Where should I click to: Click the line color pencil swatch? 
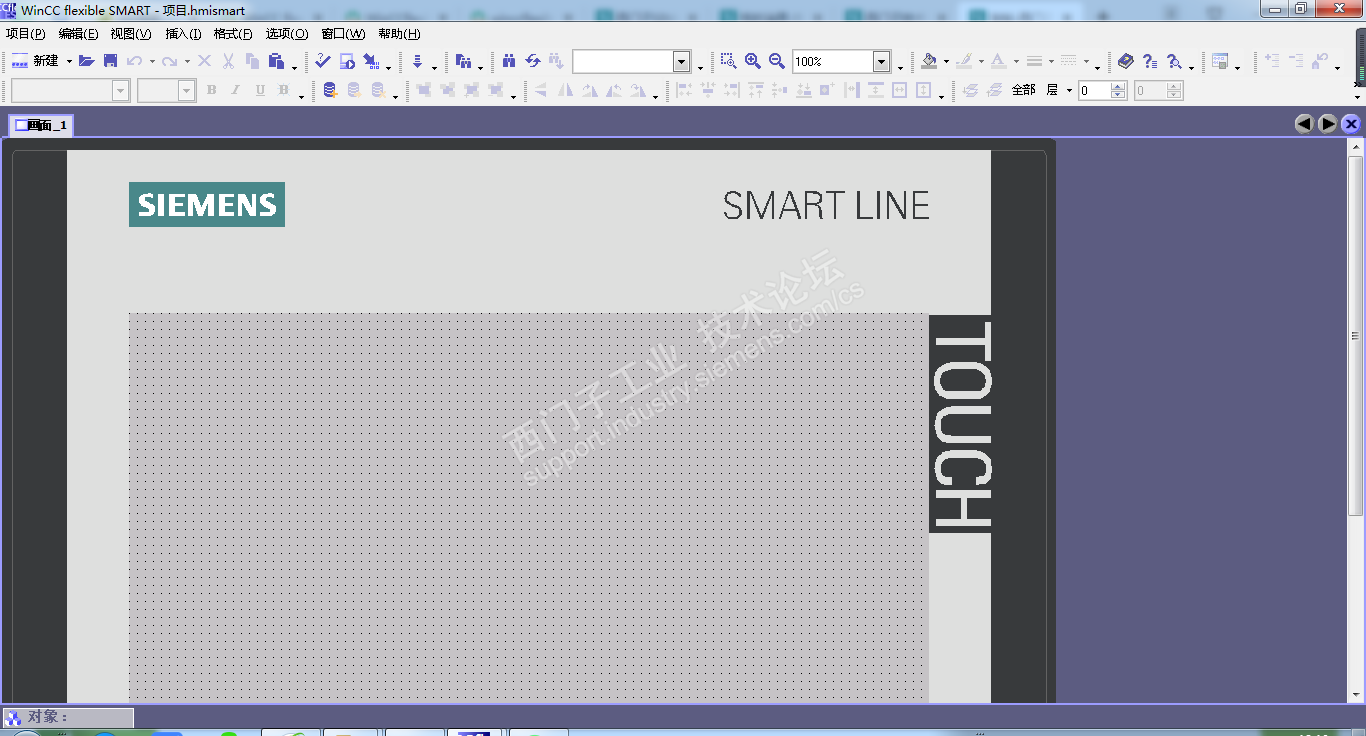964,61
